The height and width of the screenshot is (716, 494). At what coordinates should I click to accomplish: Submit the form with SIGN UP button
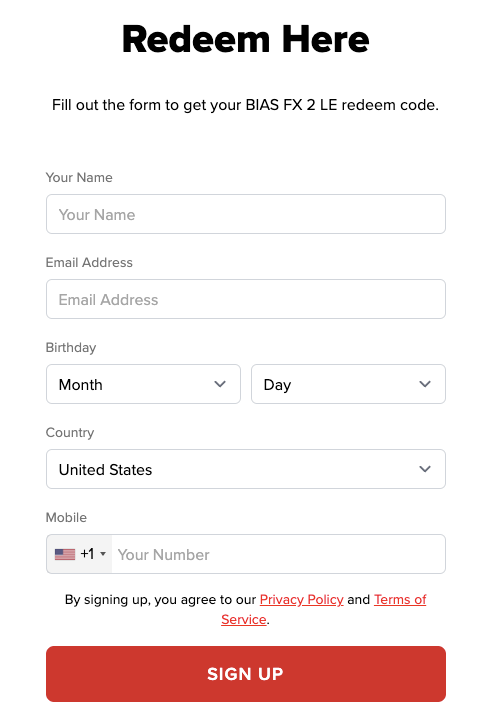[x=246, y=674]
